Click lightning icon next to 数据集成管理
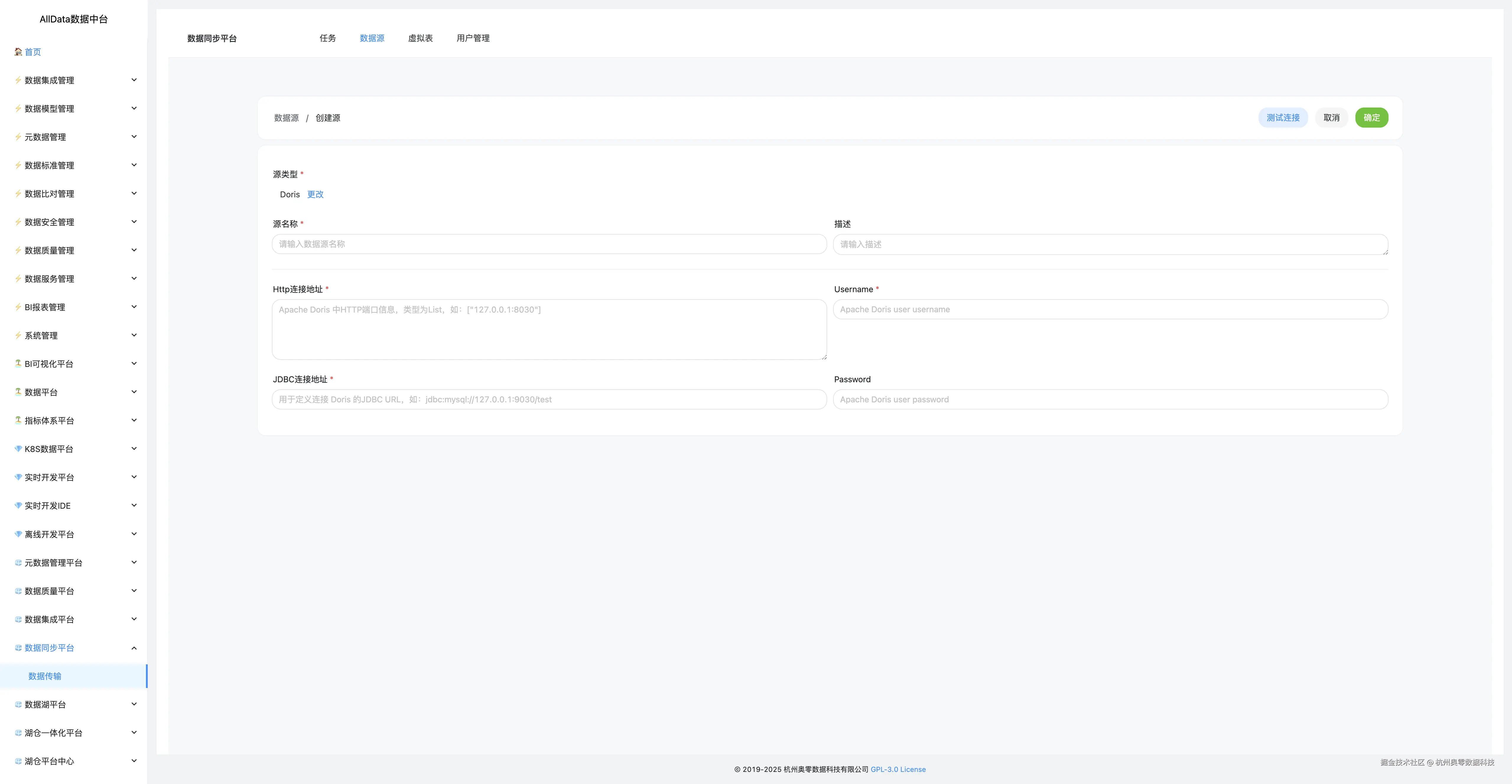The width and height of the screenshot is (1512, 784). click(x=18, y=80)
